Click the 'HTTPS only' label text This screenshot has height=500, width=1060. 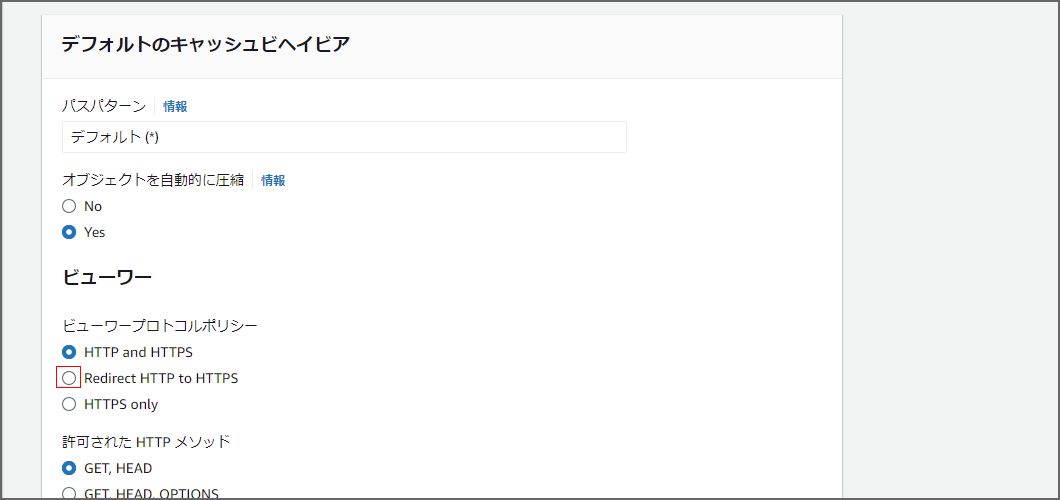click(121, 405)
